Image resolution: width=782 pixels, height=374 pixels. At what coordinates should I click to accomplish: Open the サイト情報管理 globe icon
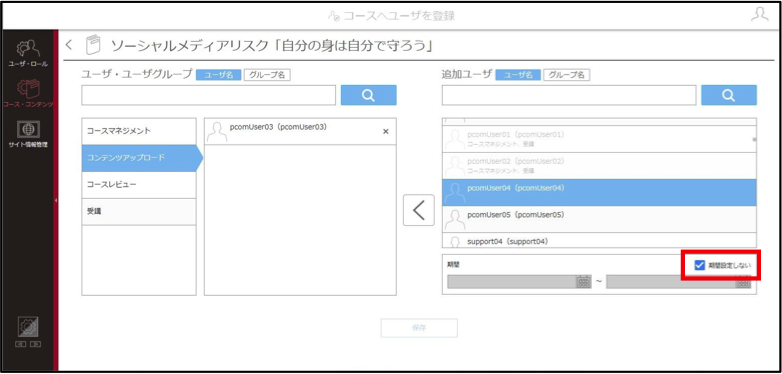[28, 130]
